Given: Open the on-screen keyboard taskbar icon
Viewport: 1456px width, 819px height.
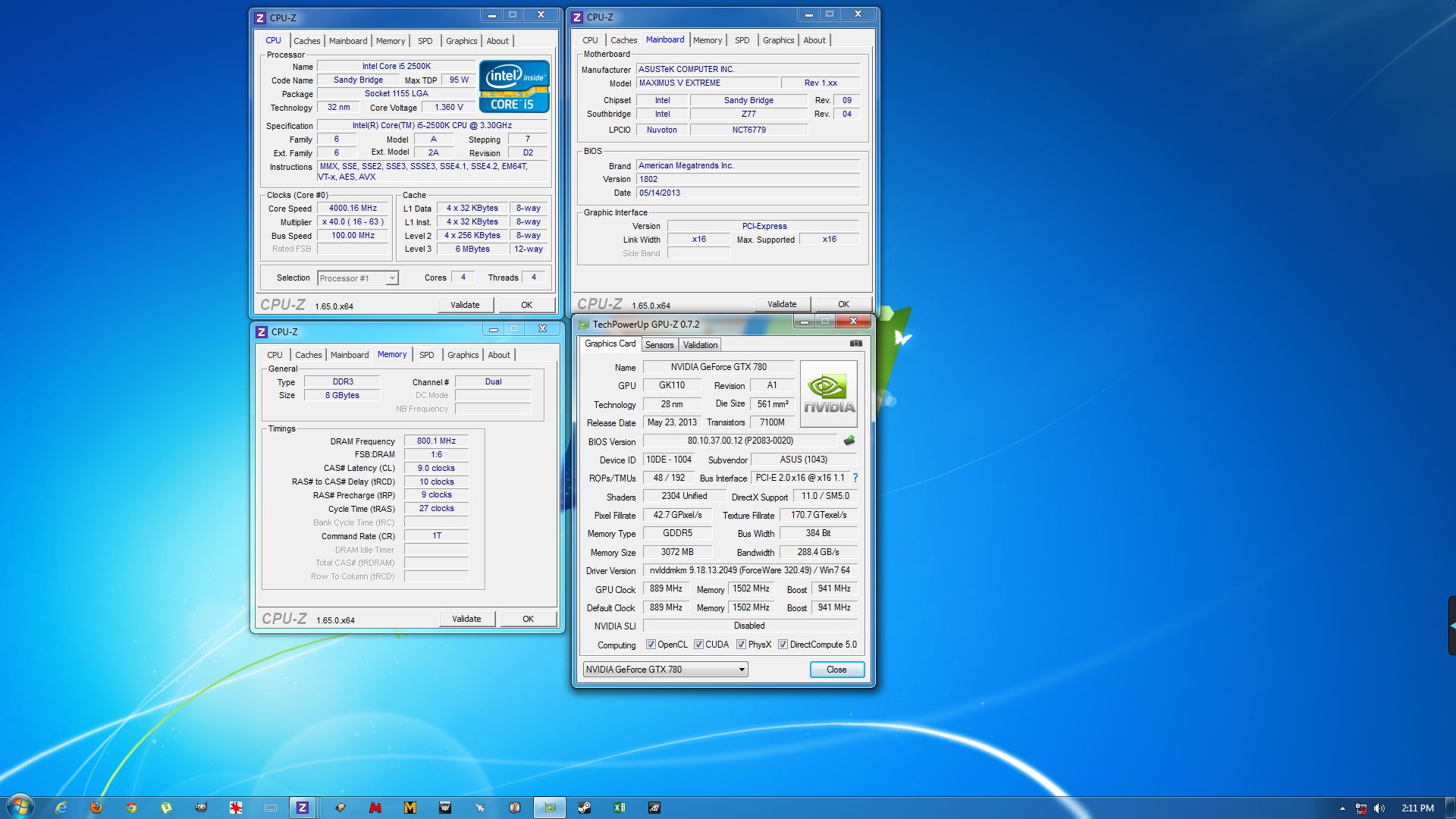Looking at the screenshot, I should point(271,808).
